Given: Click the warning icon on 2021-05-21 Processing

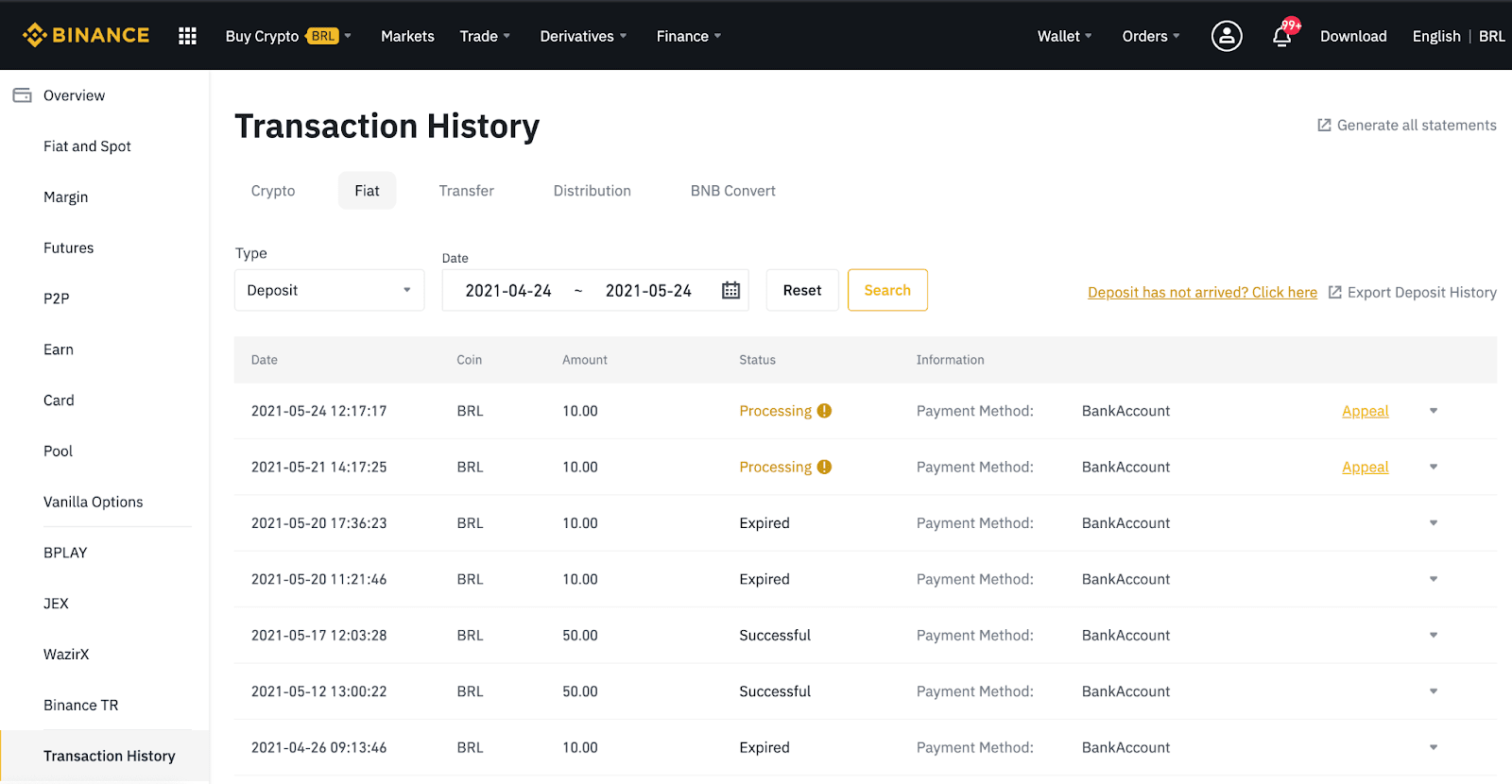Looking at the screenshot, I should click(x=824, y=467).
